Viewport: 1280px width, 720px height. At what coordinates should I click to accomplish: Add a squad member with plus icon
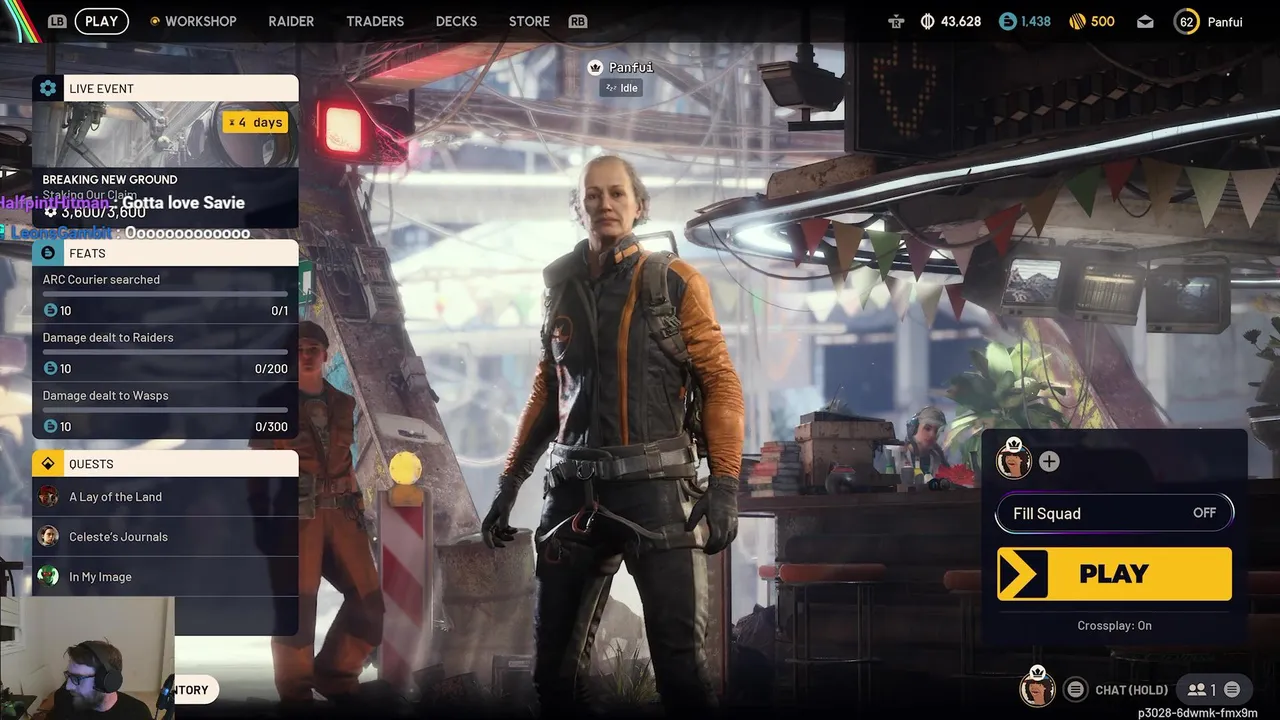(1049, 461)
